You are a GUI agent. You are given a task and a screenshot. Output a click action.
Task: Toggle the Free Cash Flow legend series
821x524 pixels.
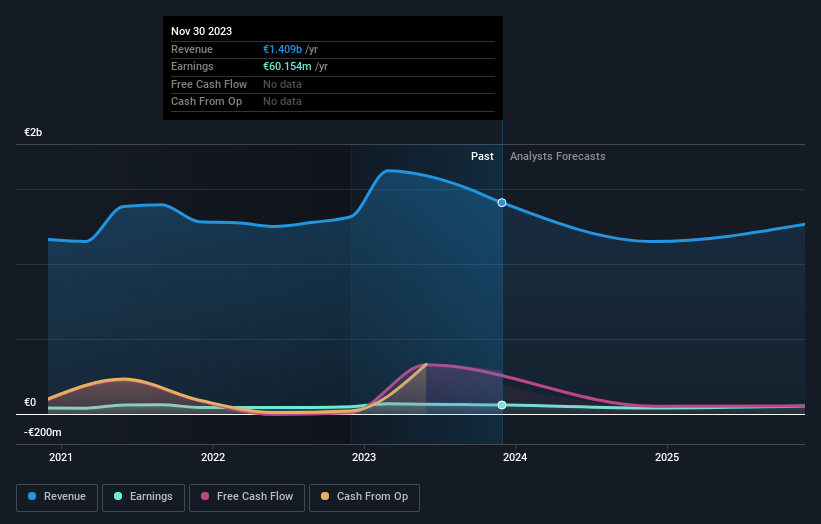[x=247, y=497]
